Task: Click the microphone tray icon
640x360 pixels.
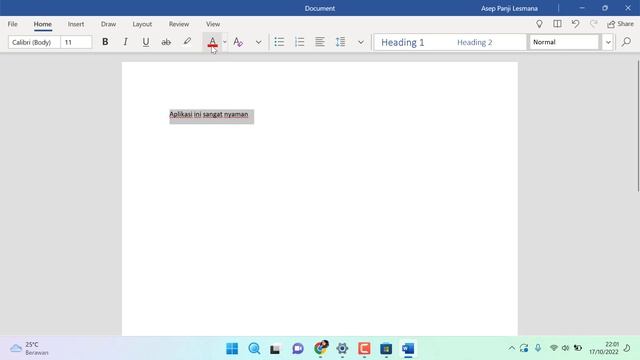Action: 538,348
